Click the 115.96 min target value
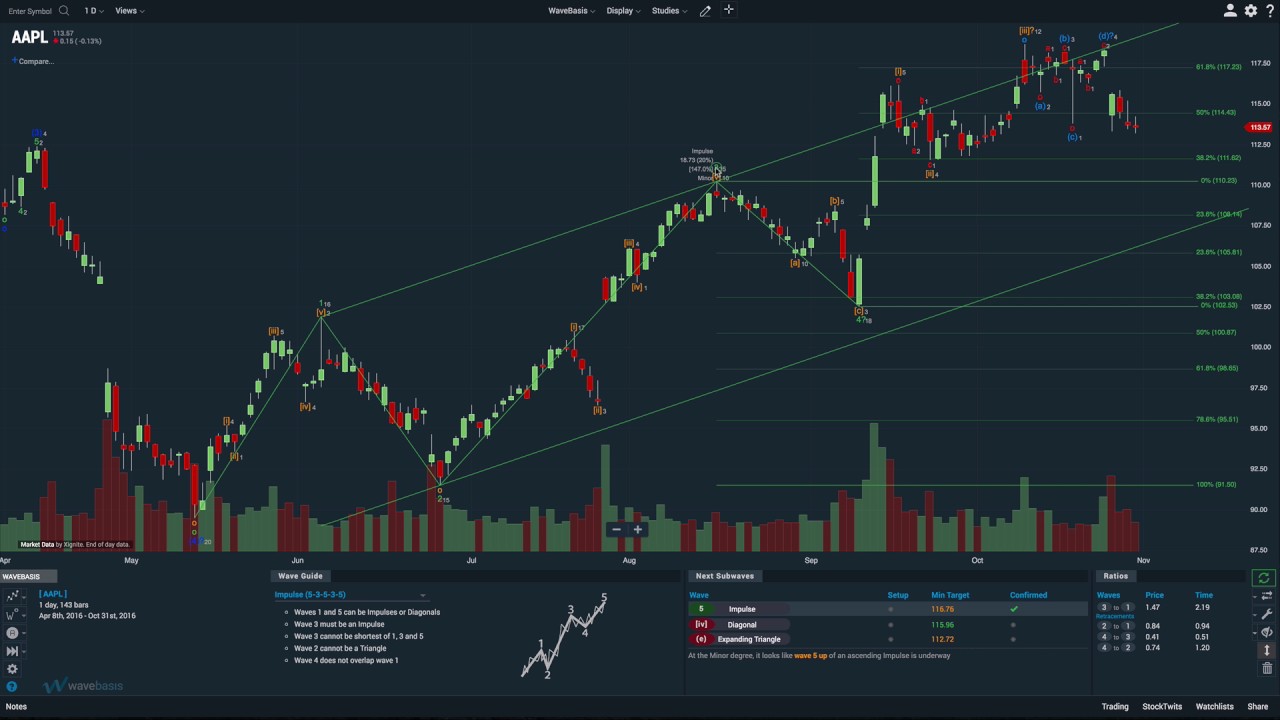The width and height of the screenshot is (1280, 720). pyautogui.click(x=942, y=625)
